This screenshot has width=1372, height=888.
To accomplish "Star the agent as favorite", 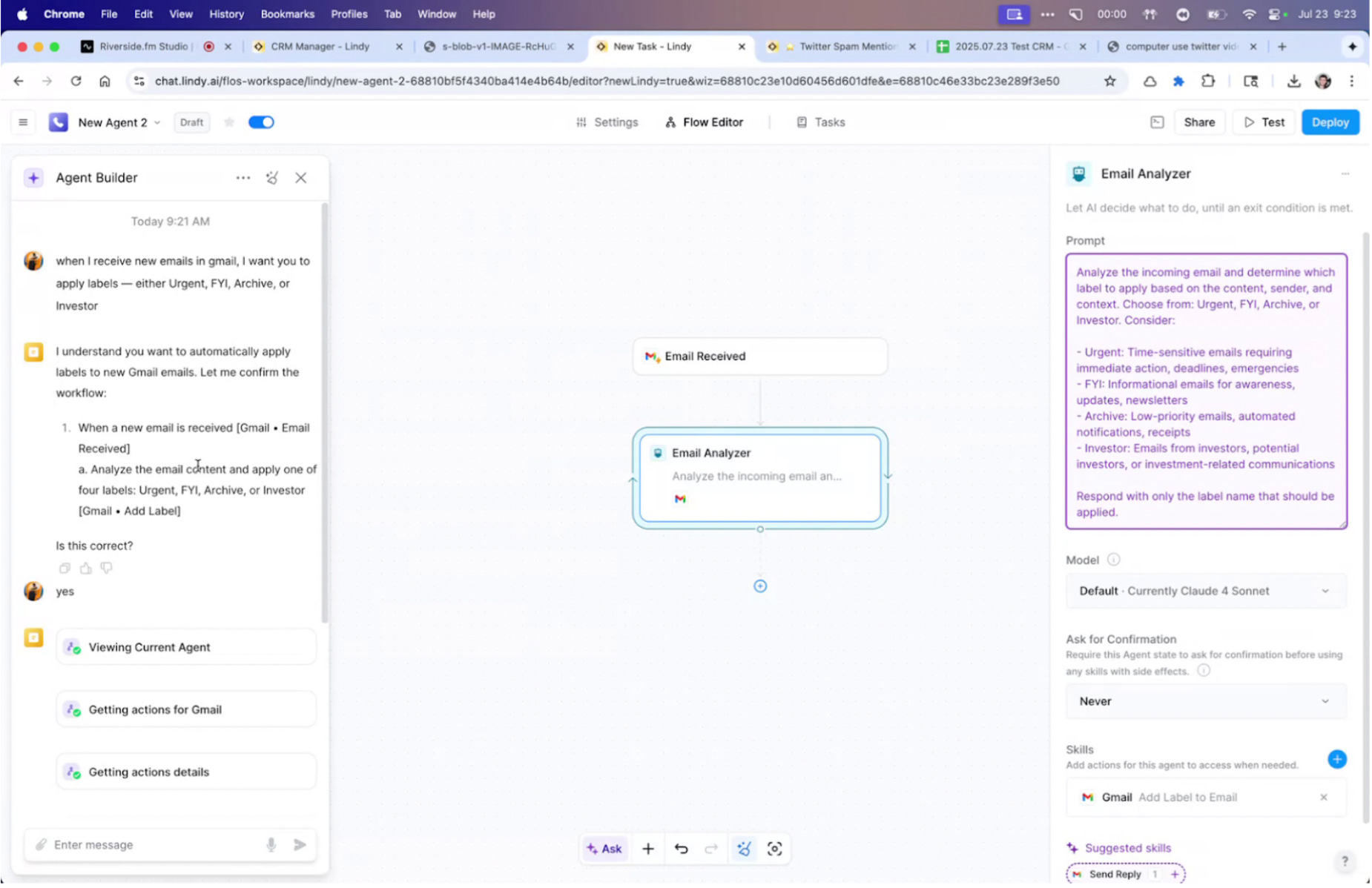I will 229,122.
